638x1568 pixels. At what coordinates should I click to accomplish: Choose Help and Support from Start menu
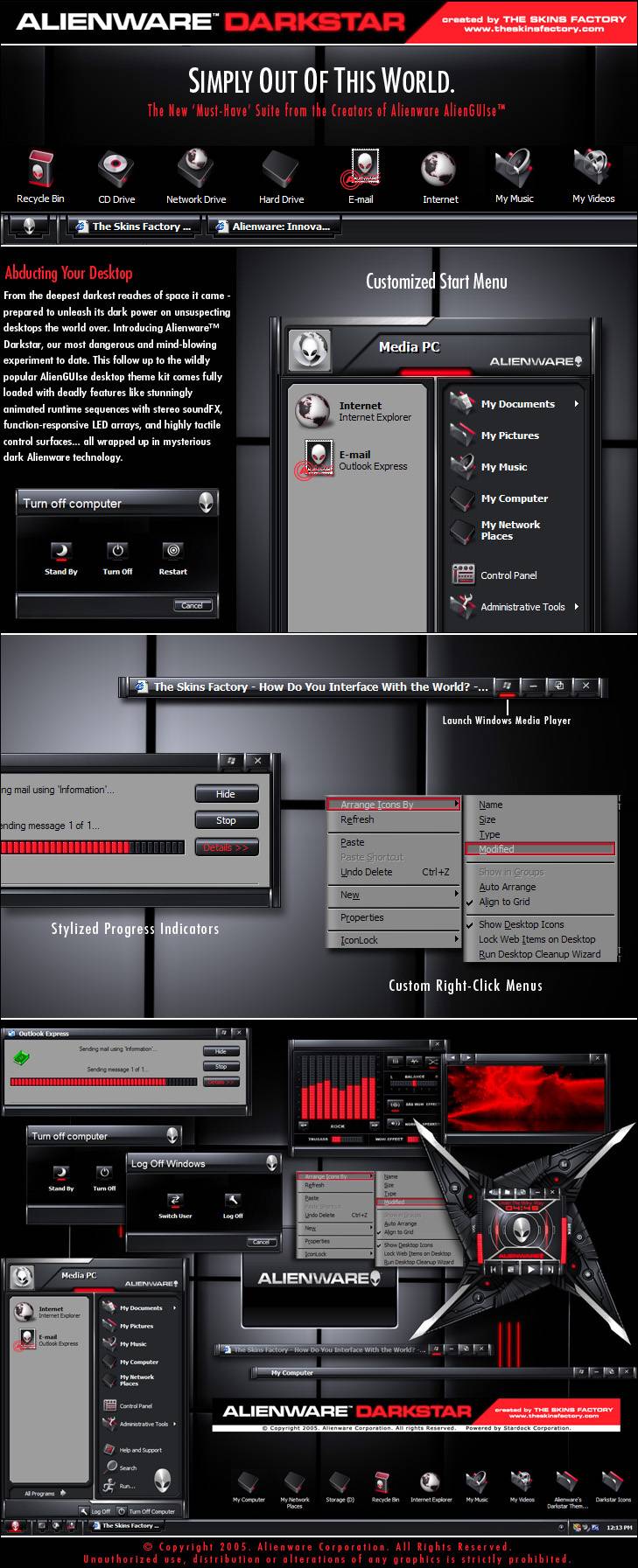140,1450
